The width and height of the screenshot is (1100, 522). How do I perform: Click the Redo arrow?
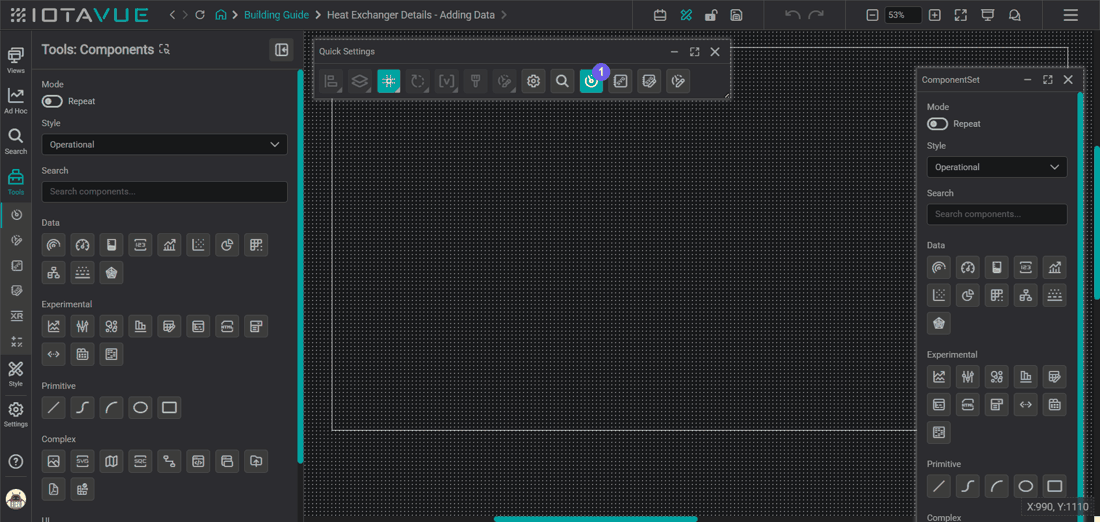point(816,15)
